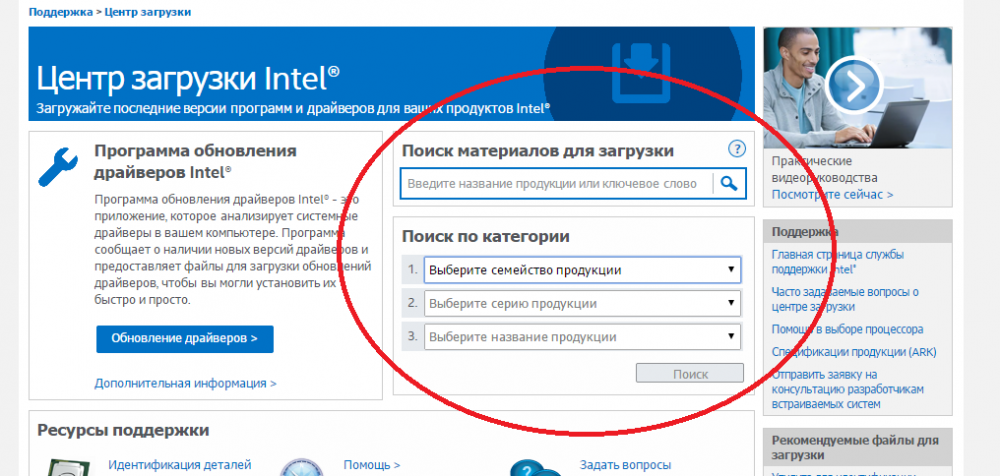
Task: Expand the Выберите серию продукции dropdown
Action: 582,303
